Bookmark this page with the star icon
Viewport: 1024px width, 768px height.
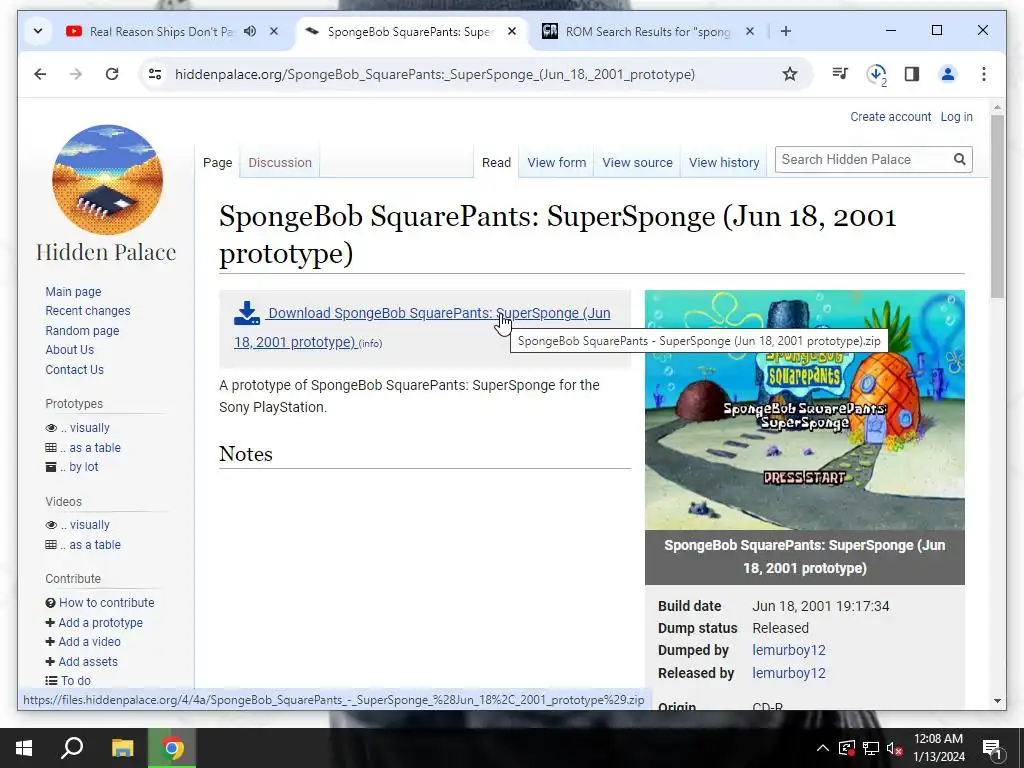click(790, 74)
